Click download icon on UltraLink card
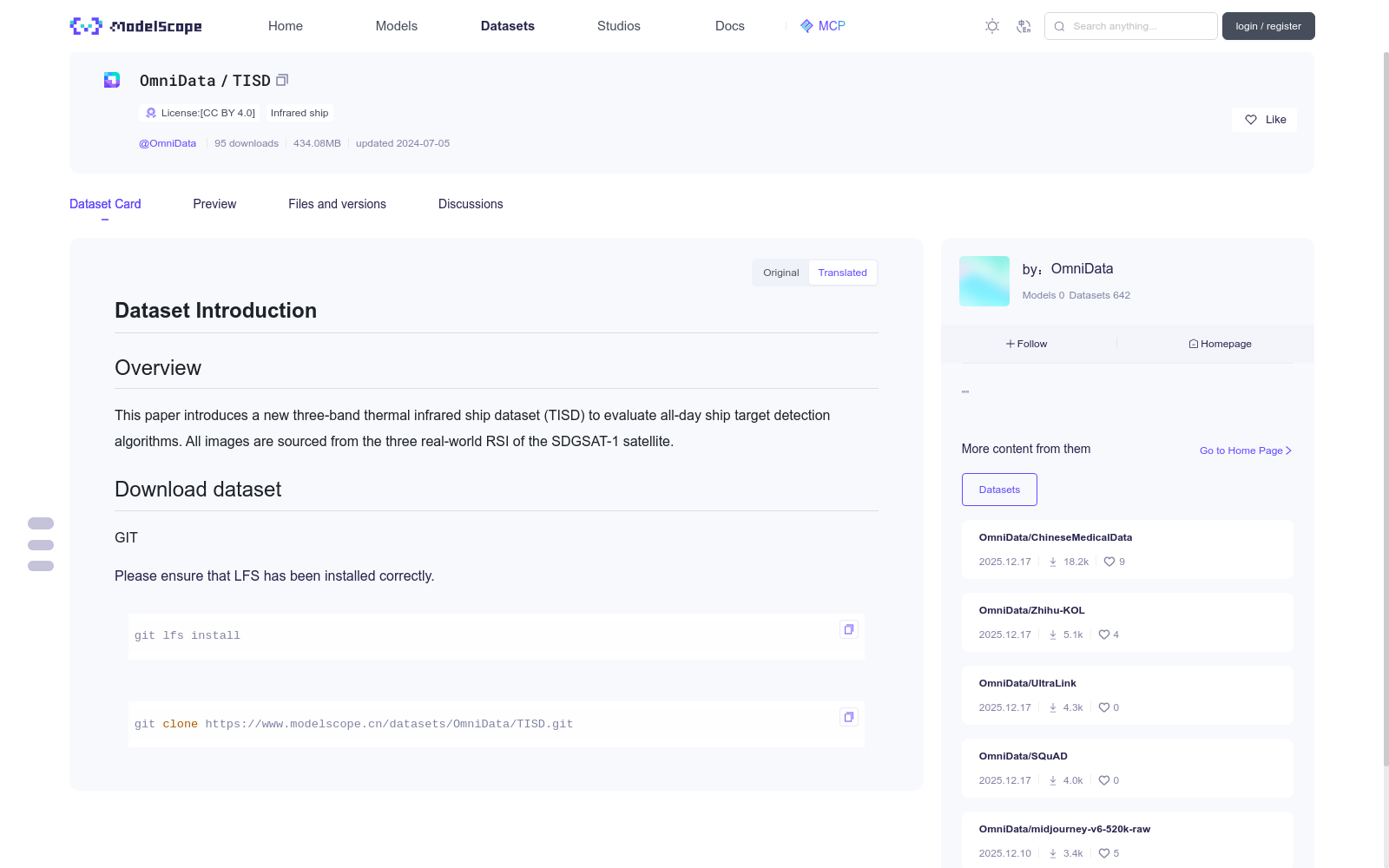The height and width of the screenshot is (868, 1389). (1053, 707)
